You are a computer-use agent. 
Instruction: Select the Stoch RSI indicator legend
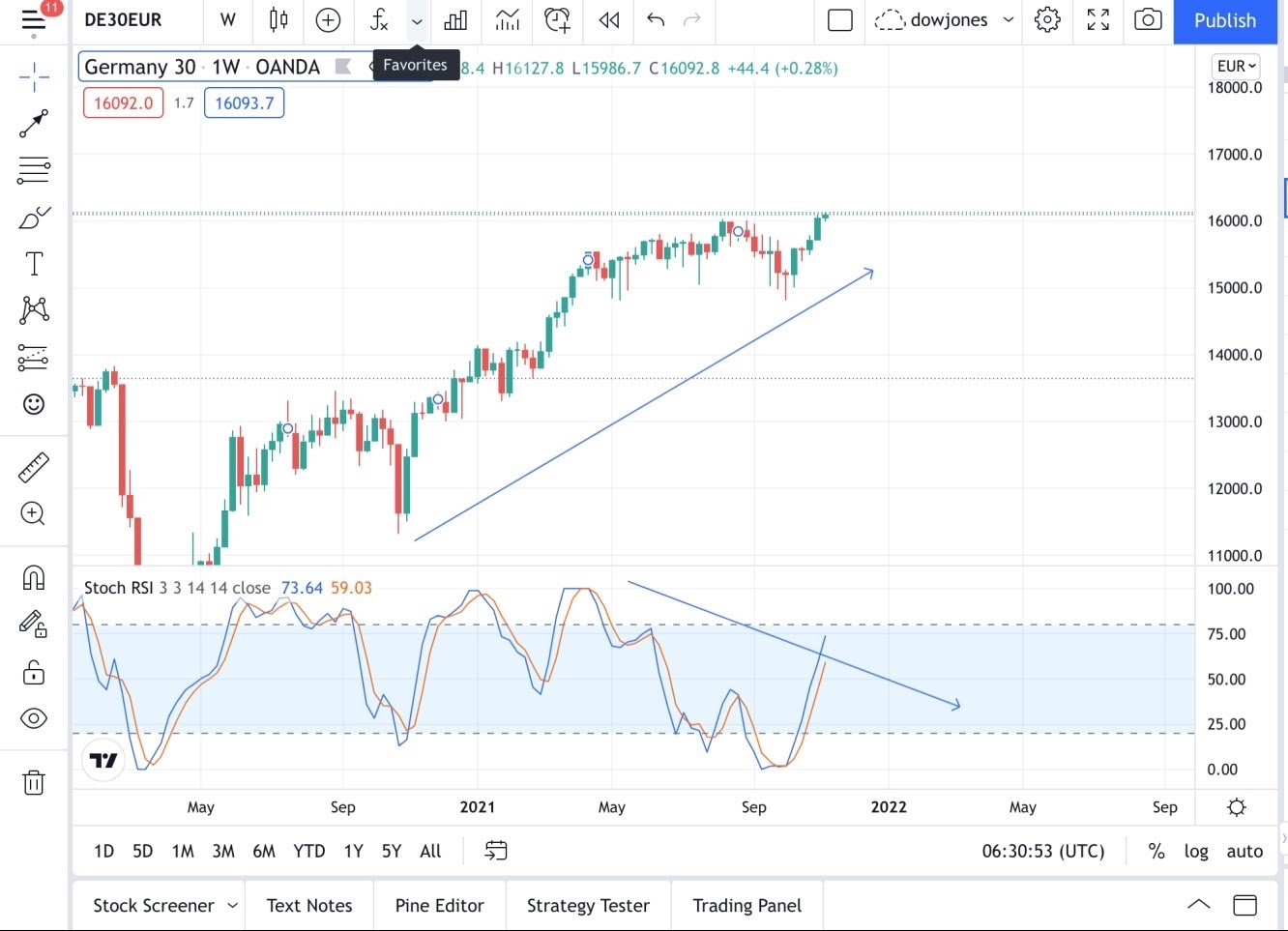pyautogui.click(x=177, y=588)
